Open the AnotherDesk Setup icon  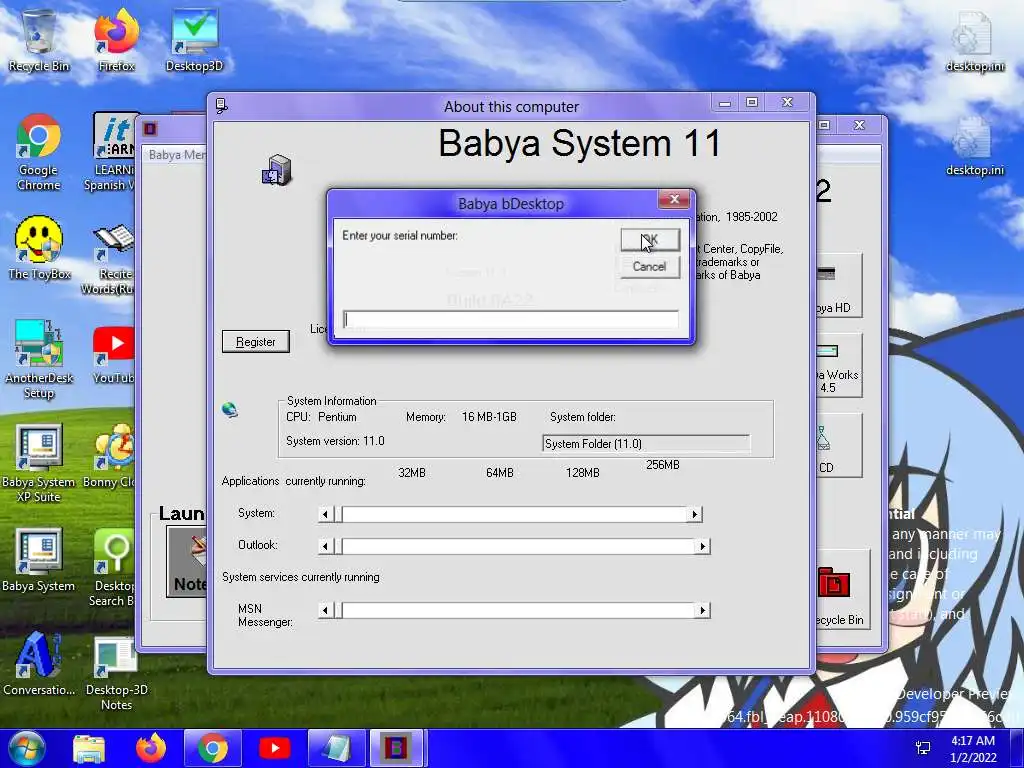(39, 359)
